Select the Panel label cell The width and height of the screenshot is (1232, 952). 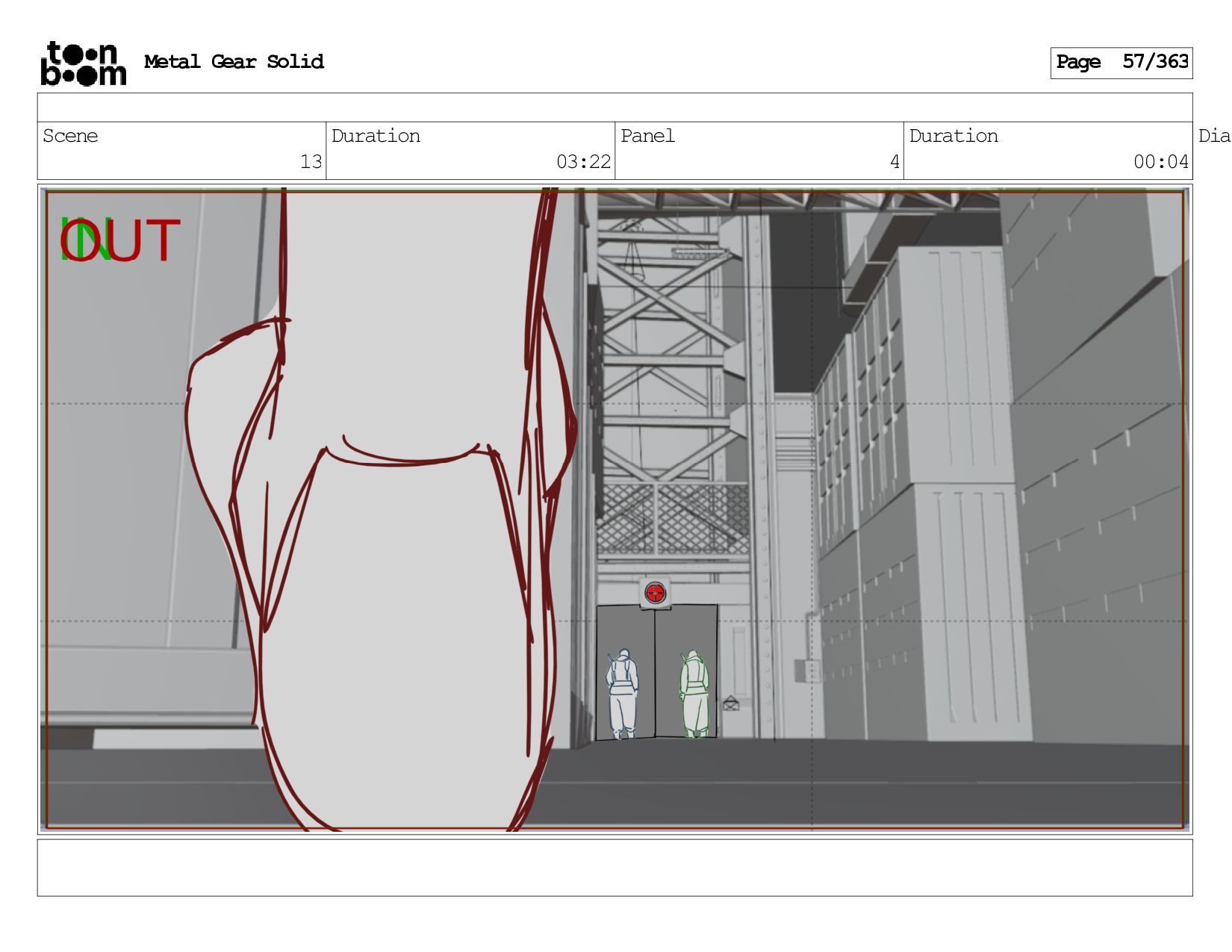click(x=759, y=151)
